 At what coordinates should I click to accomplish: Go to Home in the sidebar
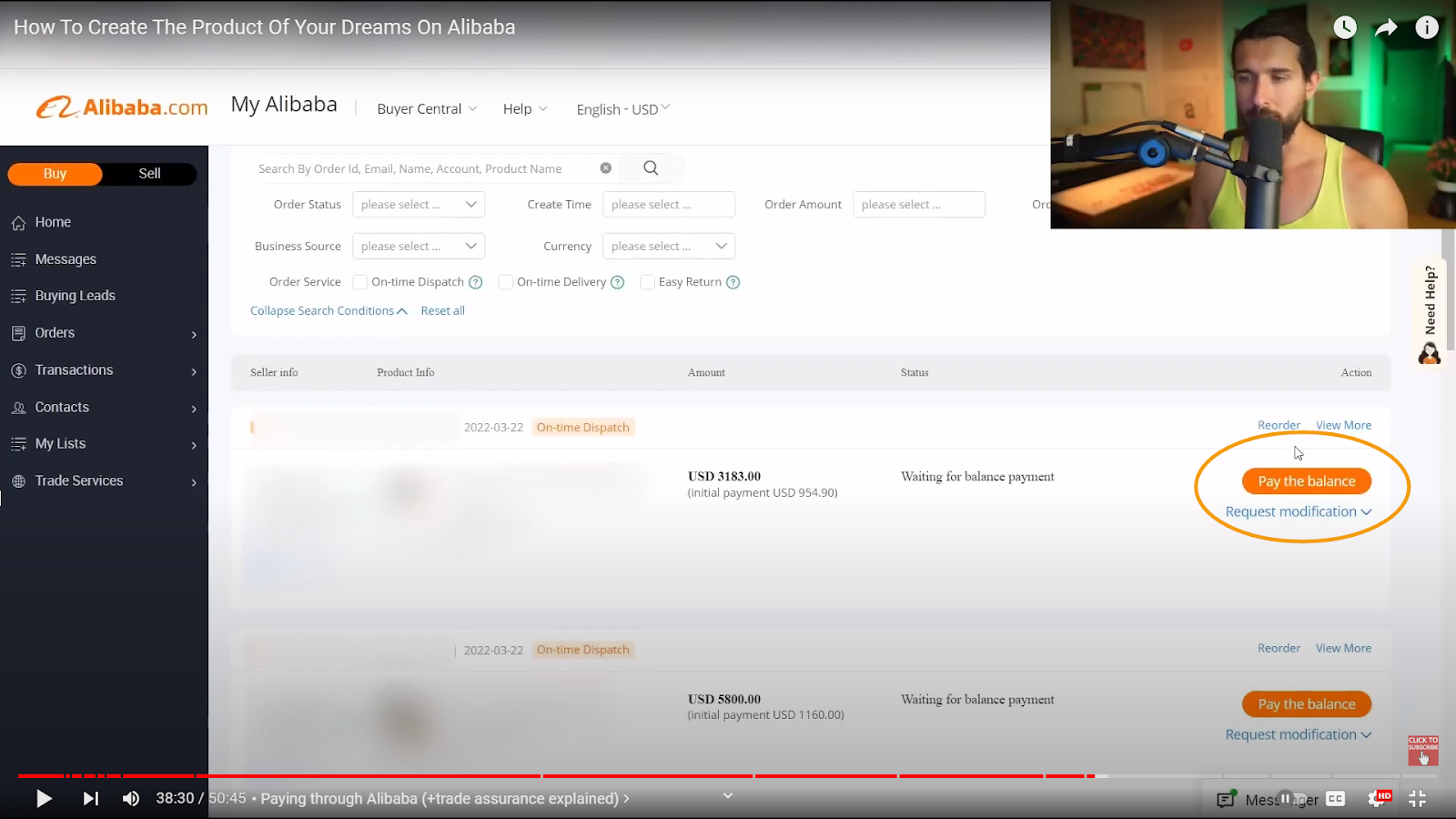click(53, 222)
